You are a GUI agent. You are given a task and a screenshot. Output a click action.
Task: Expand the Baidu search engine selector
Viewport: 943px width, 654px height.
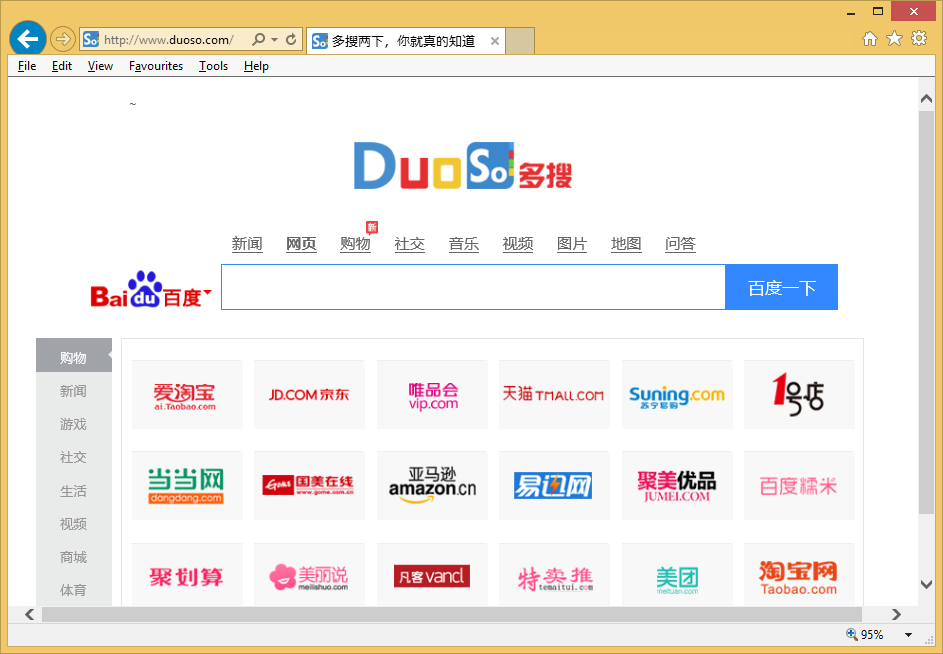pos(208,292)
